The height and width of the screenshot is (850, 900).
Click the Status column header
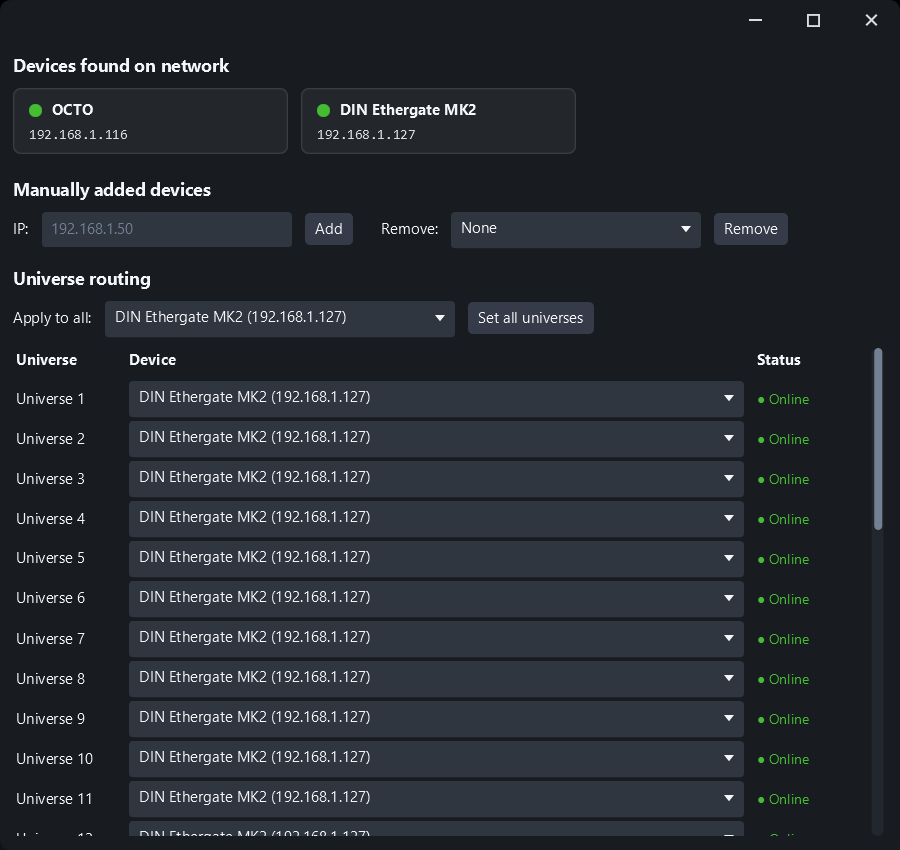[x=778, y=360]
